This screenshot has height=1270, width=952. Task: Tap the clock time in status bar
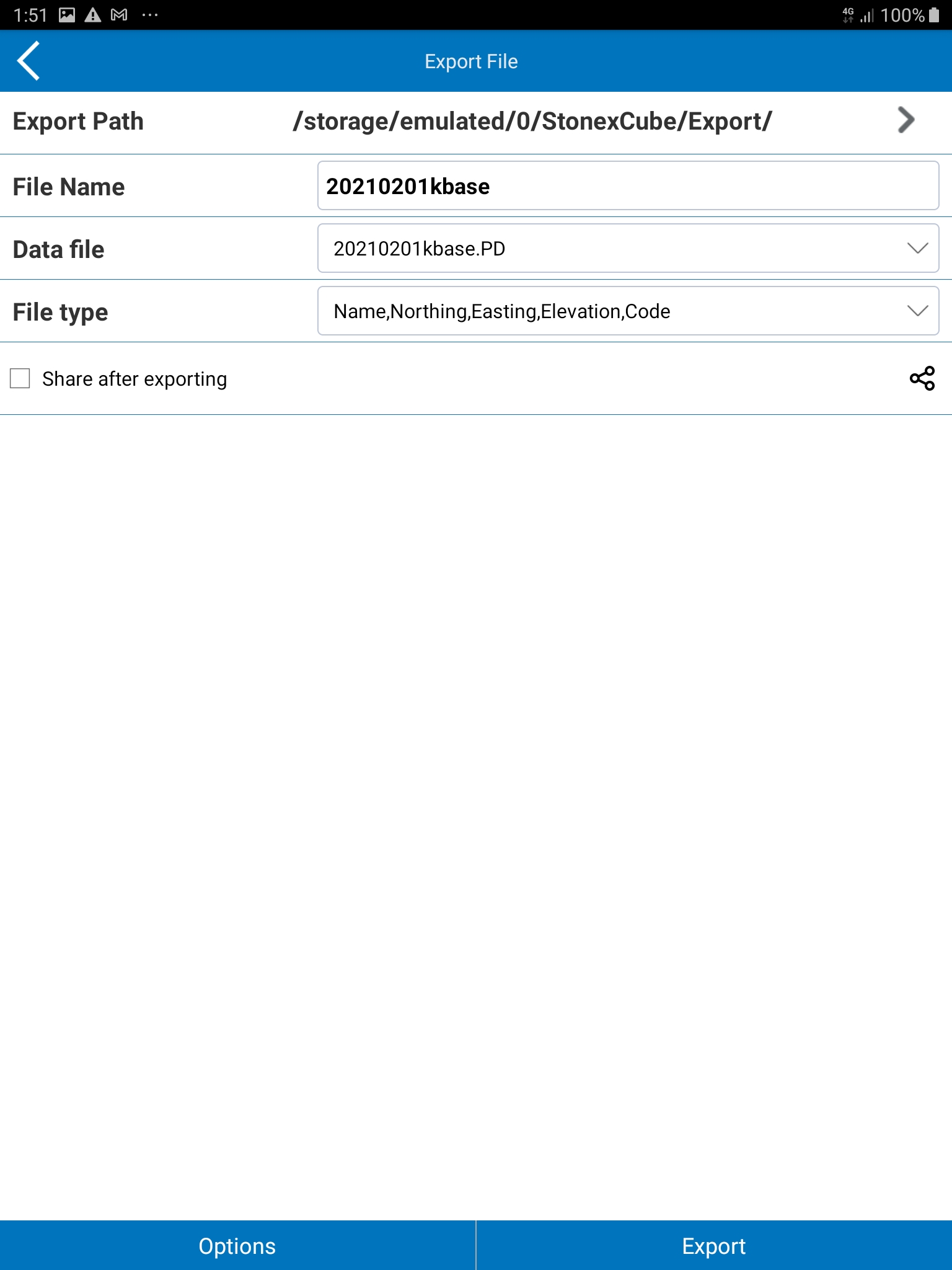[x=30, y=15]
